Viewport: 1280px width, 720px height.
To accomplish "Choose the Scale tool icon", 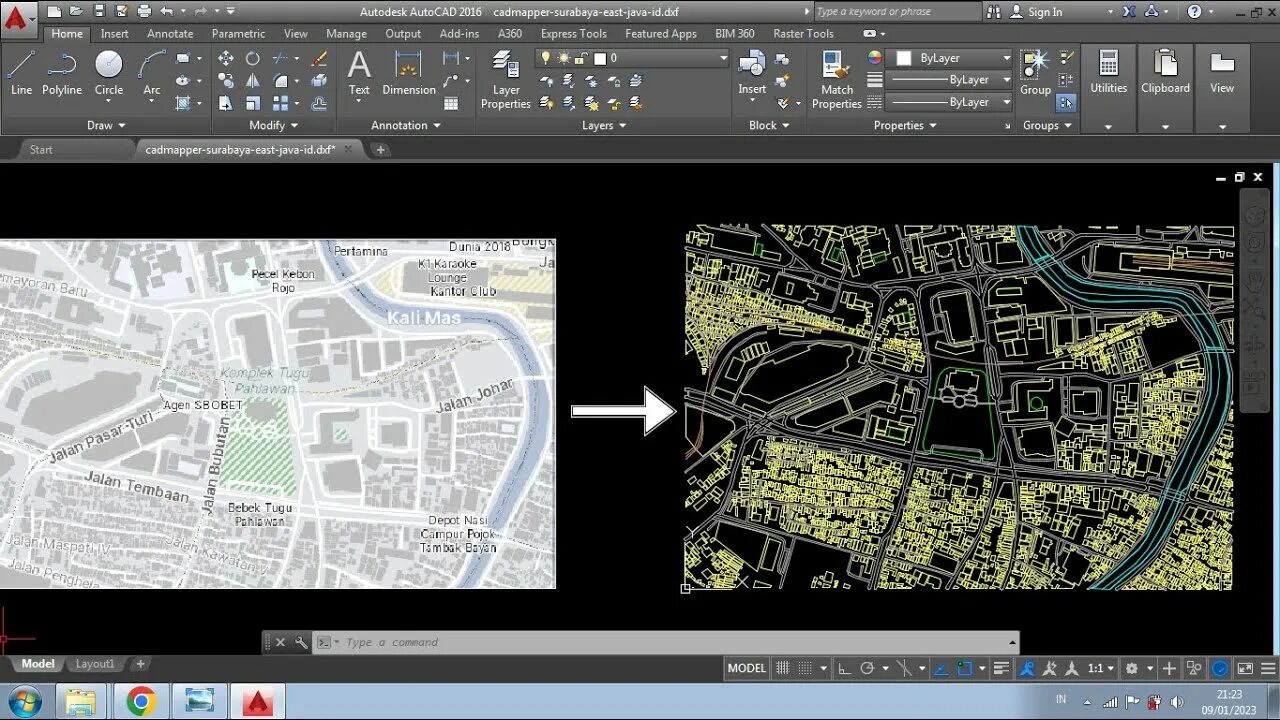I will point(253,103).
